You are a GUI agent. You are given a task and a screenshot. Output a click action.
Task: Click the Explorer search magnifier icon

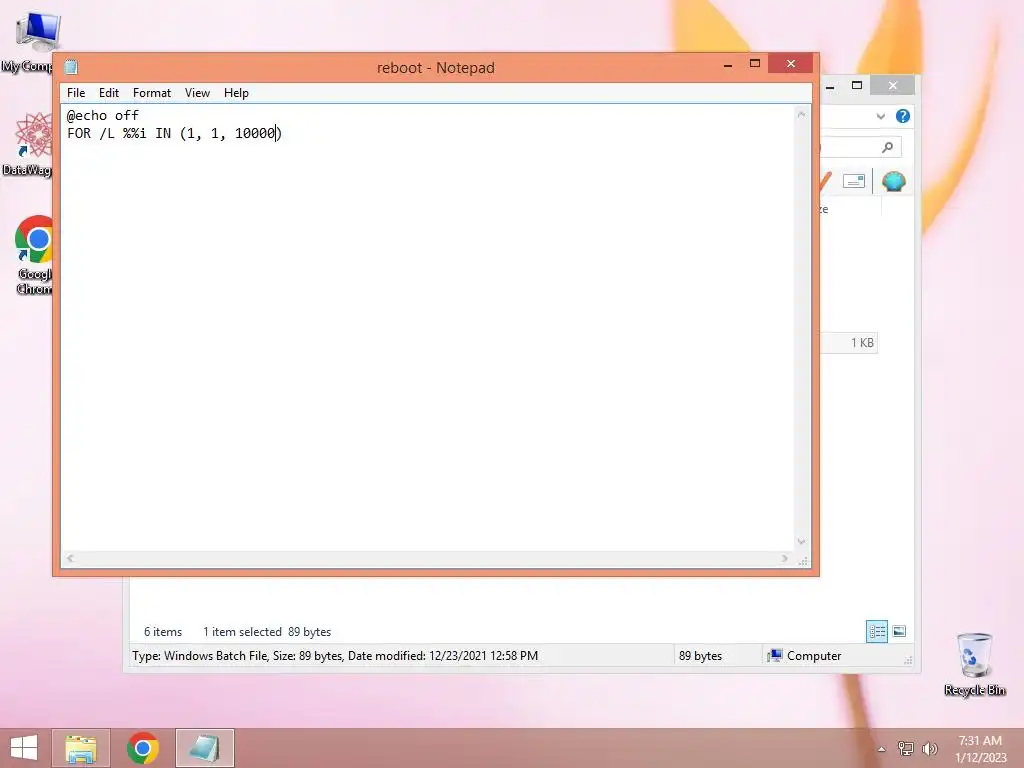(x=887, y=148)
